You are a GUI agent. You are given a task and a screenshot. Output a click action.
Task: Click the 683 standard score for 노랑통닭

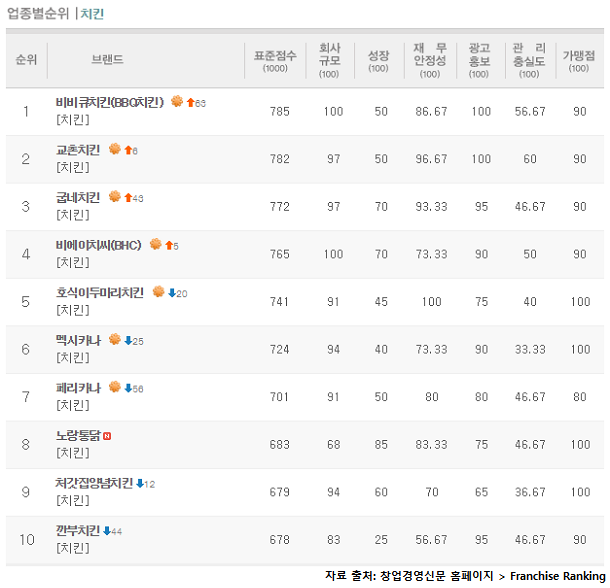tap(280, 445)
